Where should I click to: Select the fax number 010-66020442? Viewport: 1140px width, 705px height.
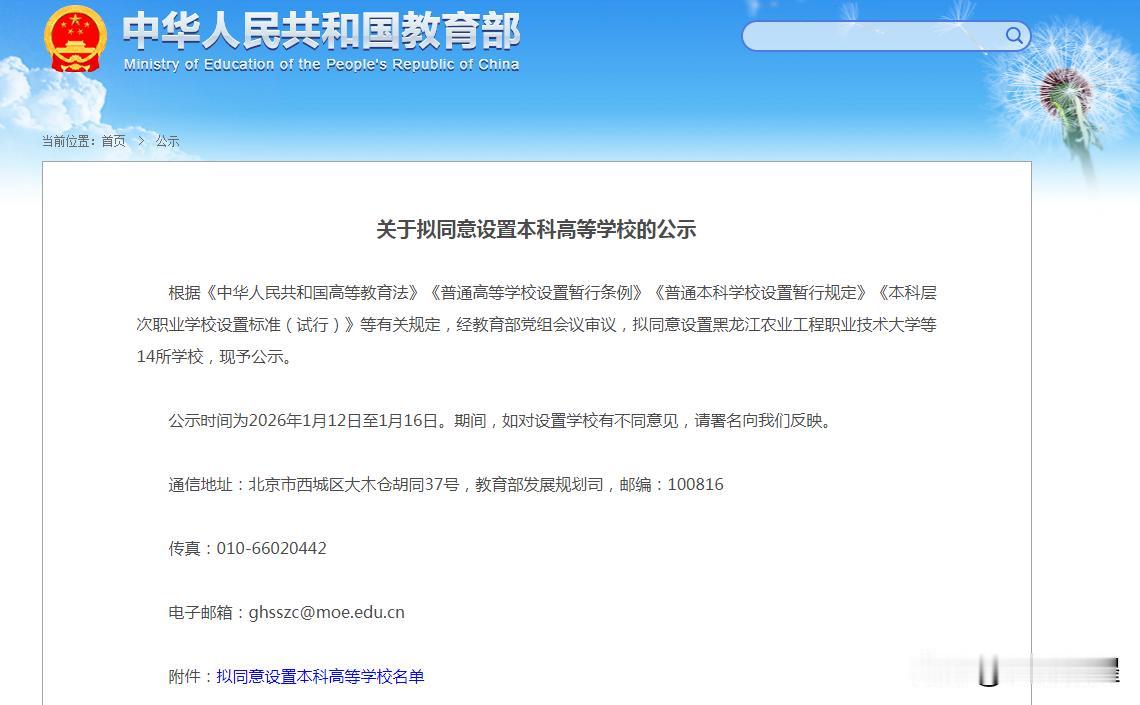271,548
